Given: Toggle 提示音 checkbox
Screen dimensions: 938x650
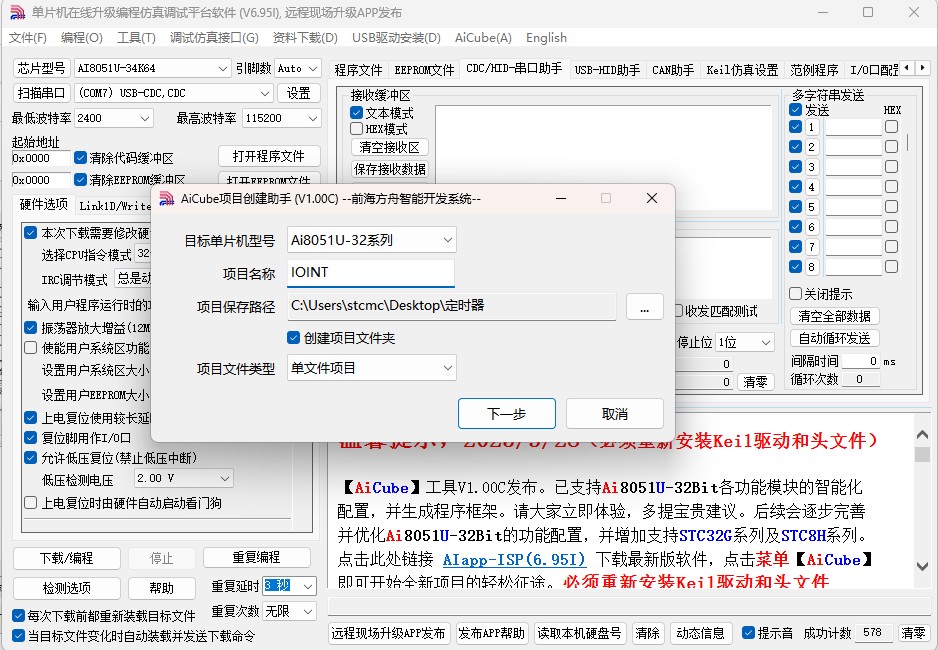Looking at the screenshot, I should click(748, 633).
